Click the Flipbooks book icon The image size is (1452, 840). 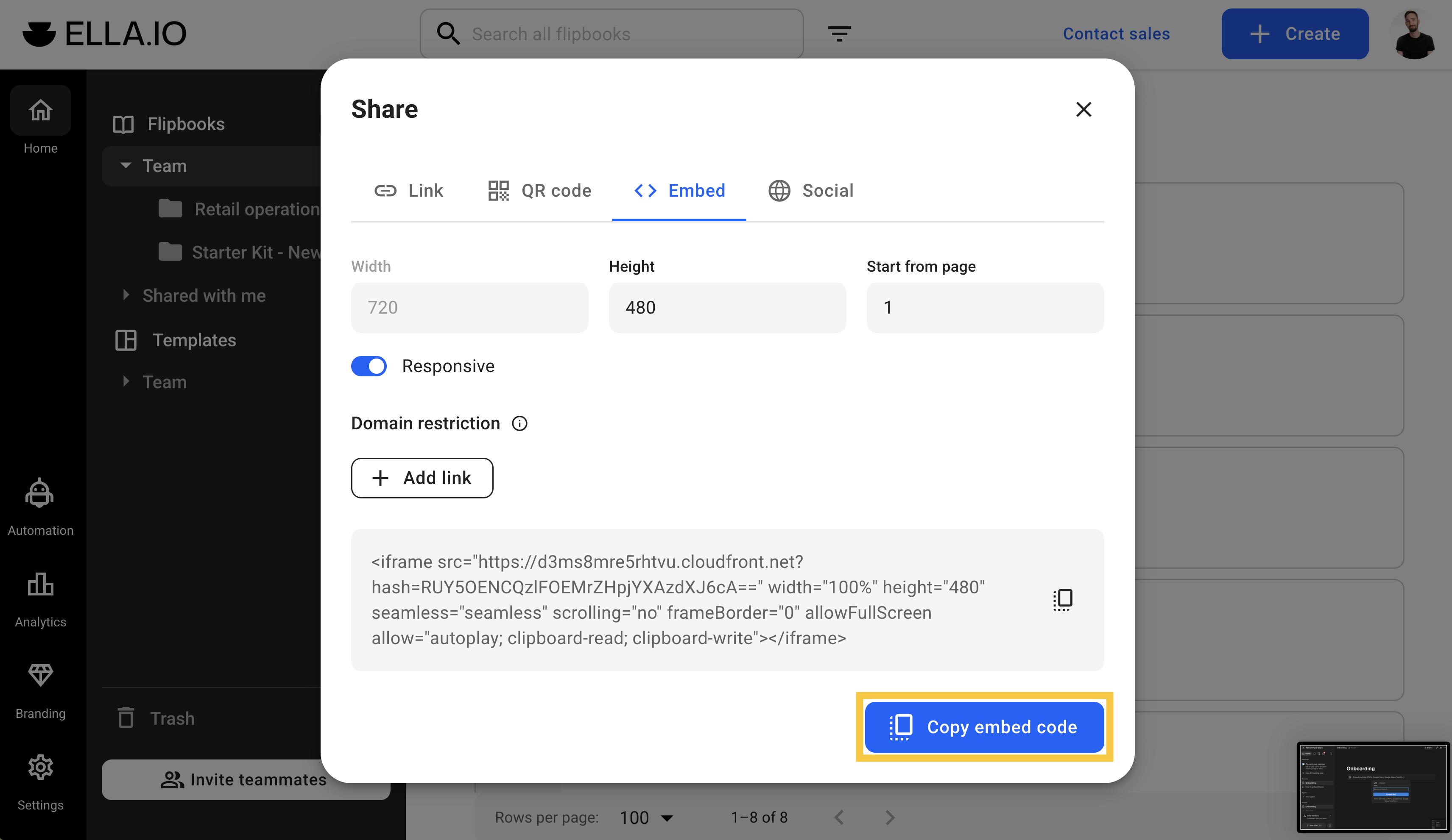coord(123,124)
